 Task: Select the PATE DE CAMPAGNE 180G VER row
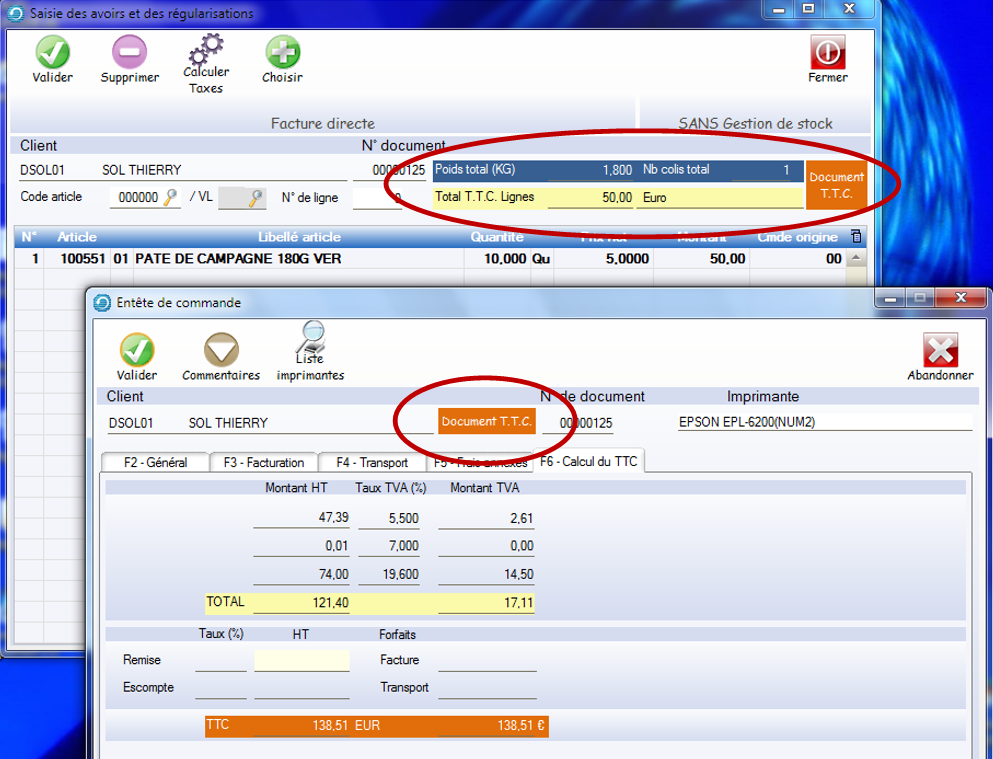[238, 259]
